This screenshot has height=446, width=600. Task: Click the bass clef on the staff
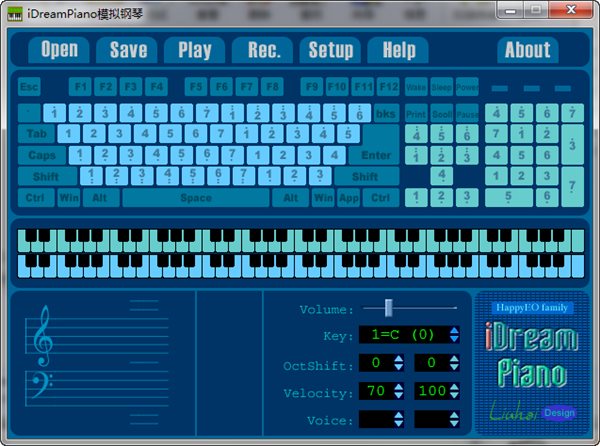(41, 384)
